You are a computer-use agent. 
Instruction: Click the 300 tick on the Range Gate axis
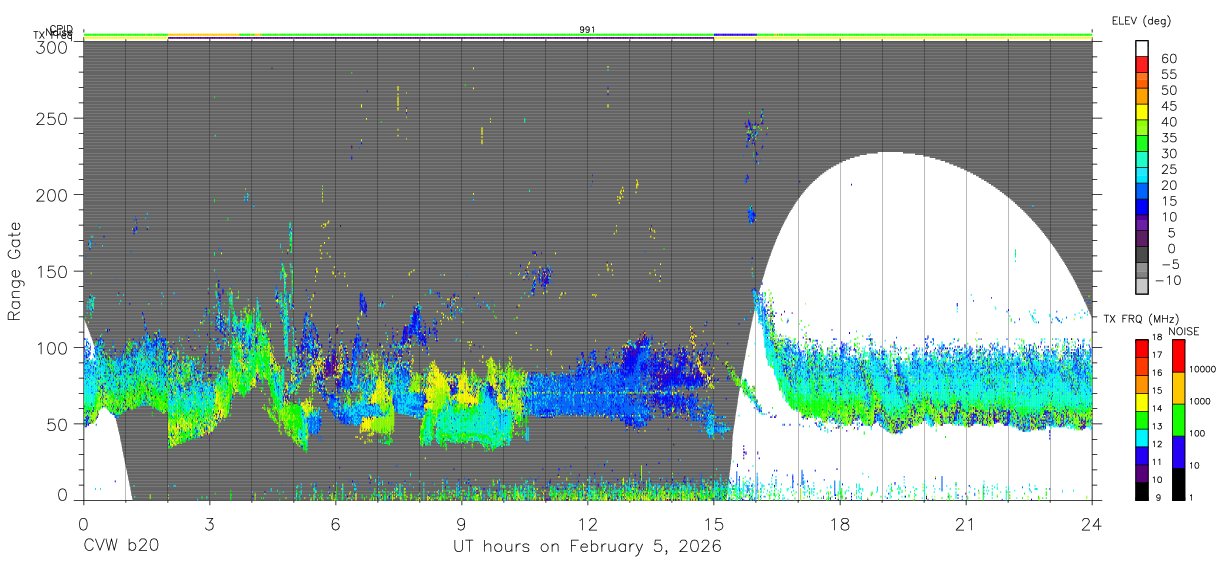coord(53,46)
